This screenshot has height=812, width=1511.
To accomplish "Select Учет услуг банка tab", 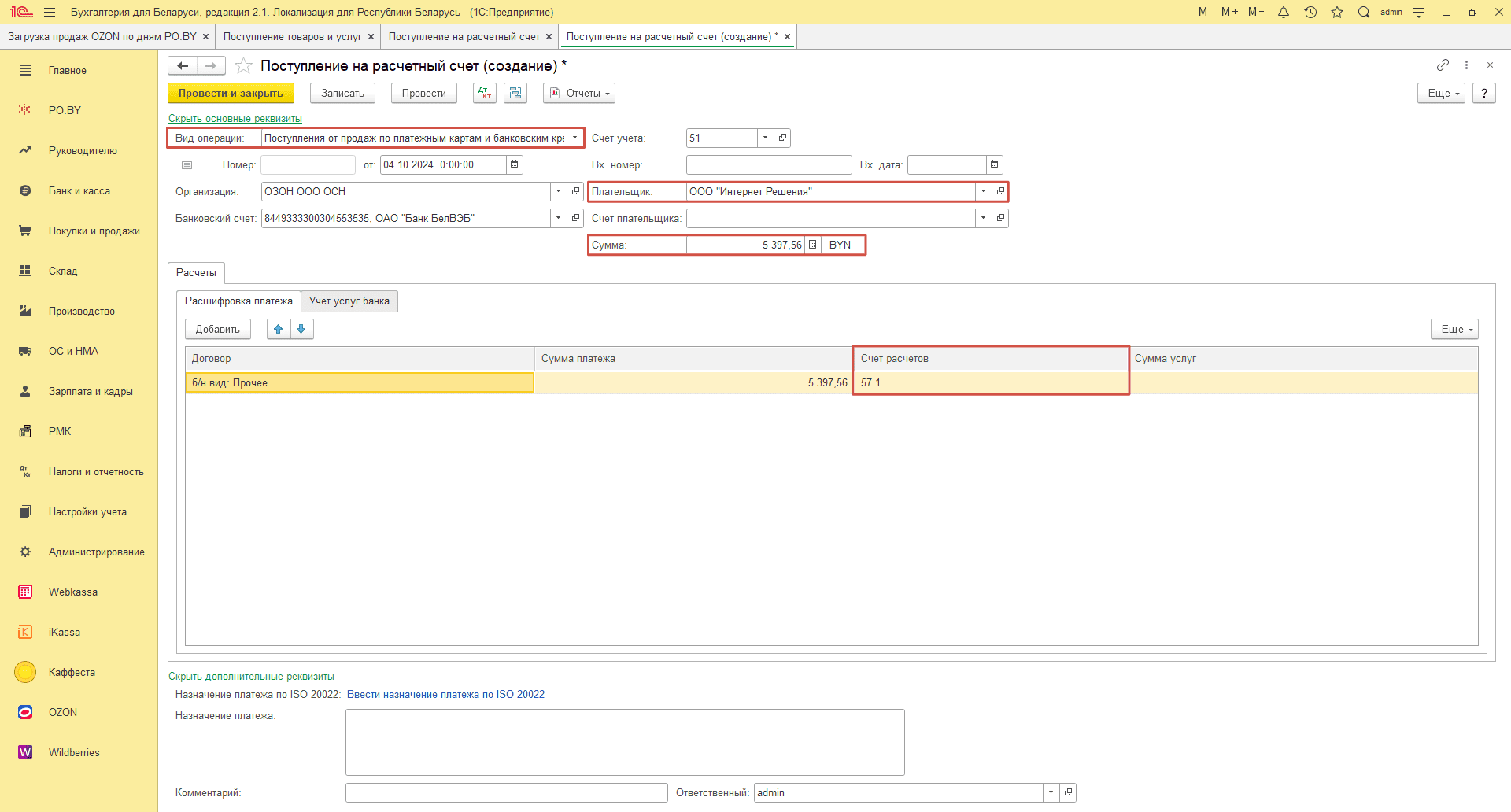I will (x=349, y=301).
